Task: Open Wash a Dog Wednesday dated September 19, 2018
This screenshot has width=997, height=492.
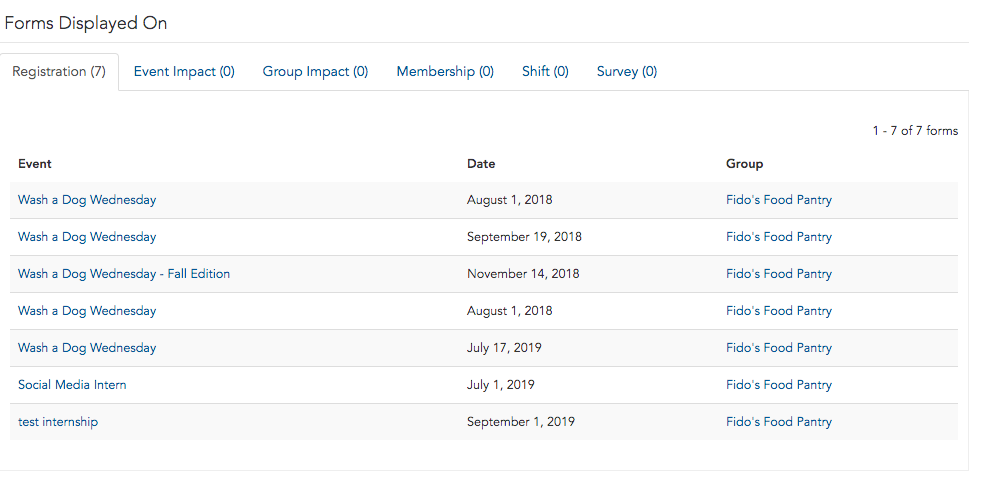Action: [87, 237]
